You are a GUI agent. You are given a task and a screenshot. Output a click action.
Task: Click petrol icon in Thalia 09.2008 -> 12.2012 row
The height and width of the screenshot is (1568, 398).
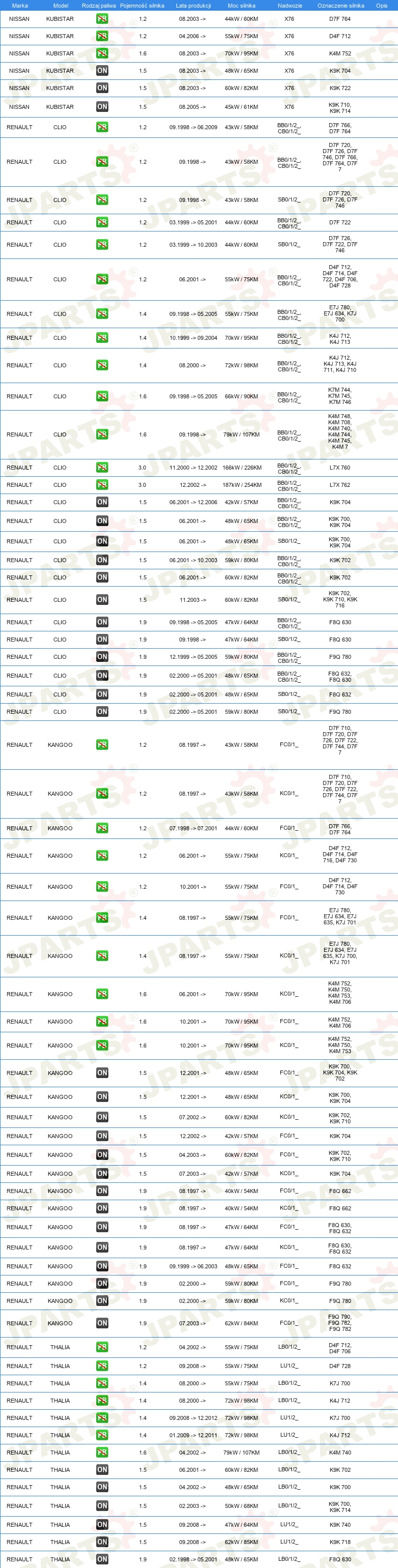click(102, 1417)
